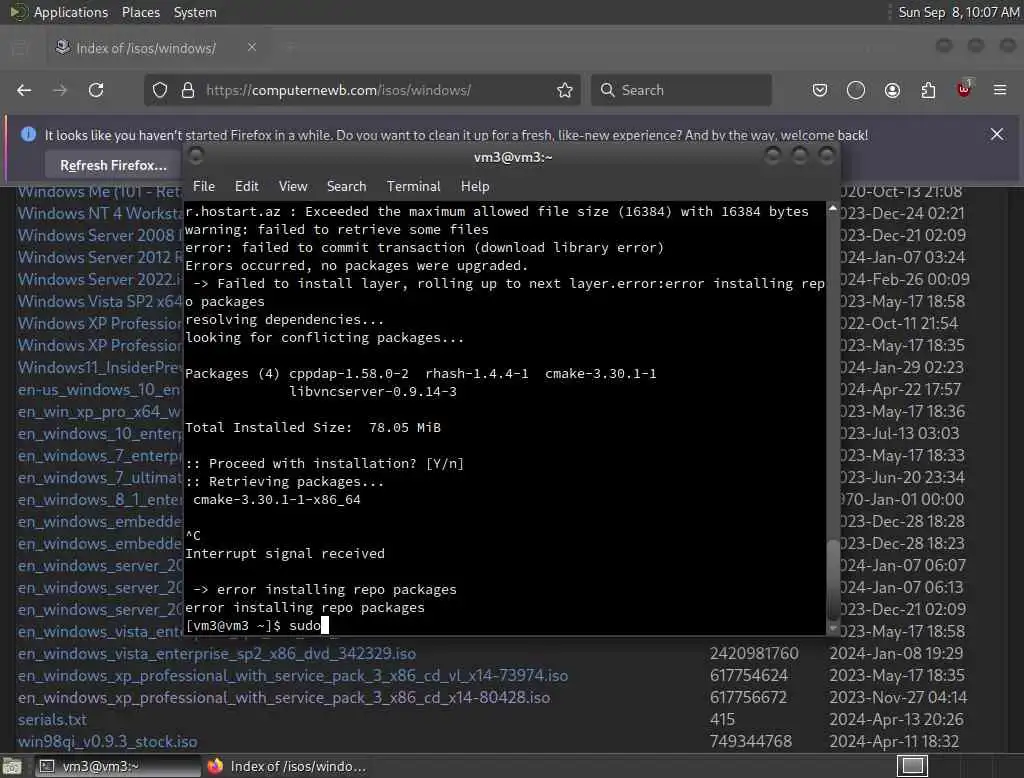1024x778 pixels.
Task: Select the Index of /isos/windows/ browser tab
Action: [x=155, y=48]
